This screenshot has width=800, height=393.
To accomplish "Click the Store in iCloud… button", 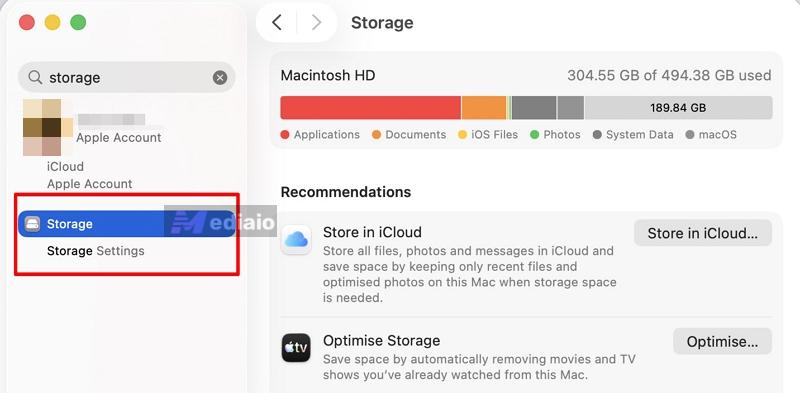I will click(703, 233).
